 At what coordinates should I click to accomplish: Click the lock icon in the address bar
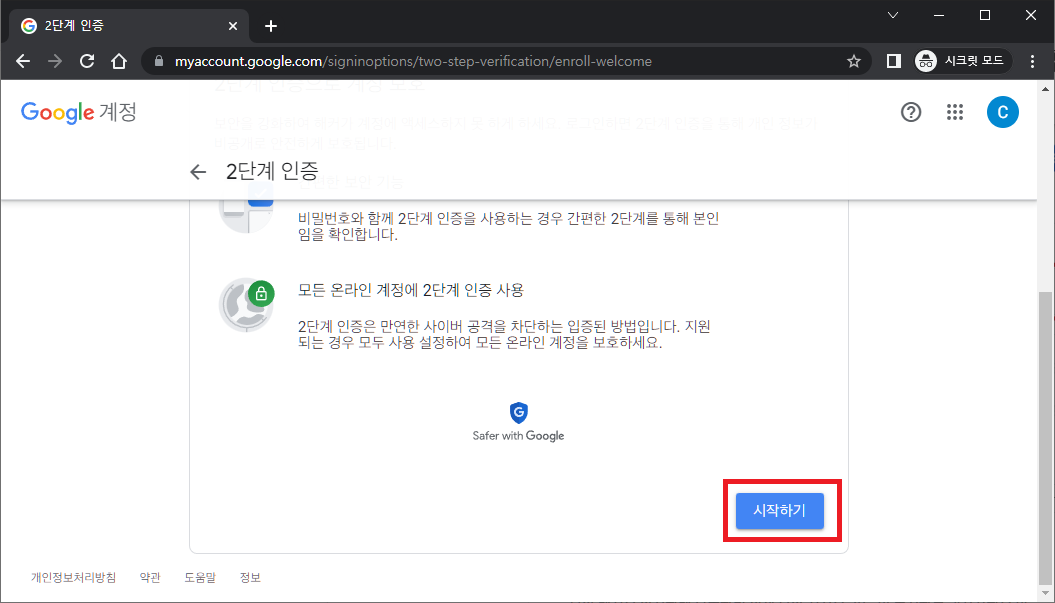(159, 61)
